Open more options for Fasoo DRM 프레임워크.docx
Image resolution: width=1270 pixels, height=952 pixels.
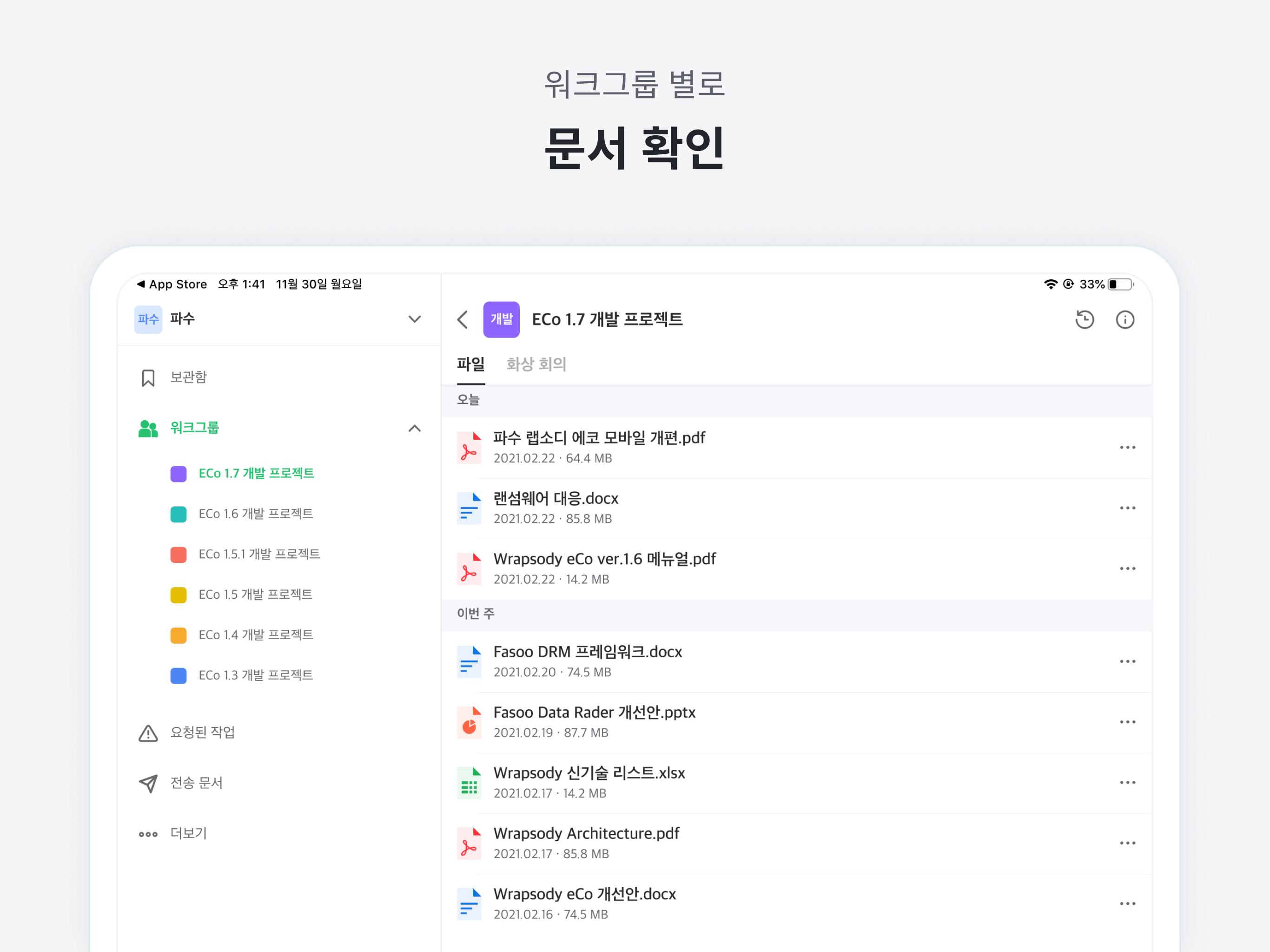tap(1128, 661)
